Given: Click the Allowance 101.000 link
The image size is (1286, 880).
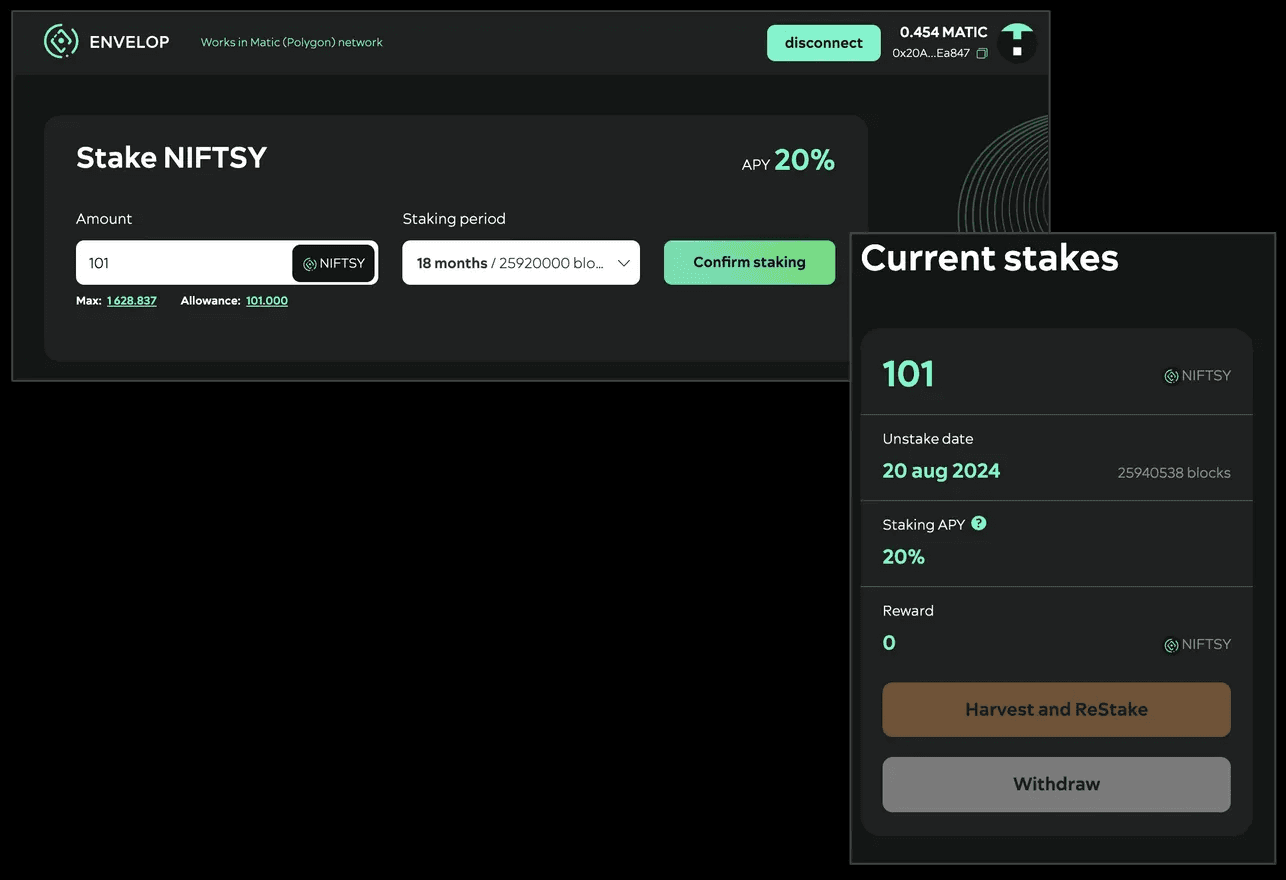Looking at the screenshot, I should 267,301.
